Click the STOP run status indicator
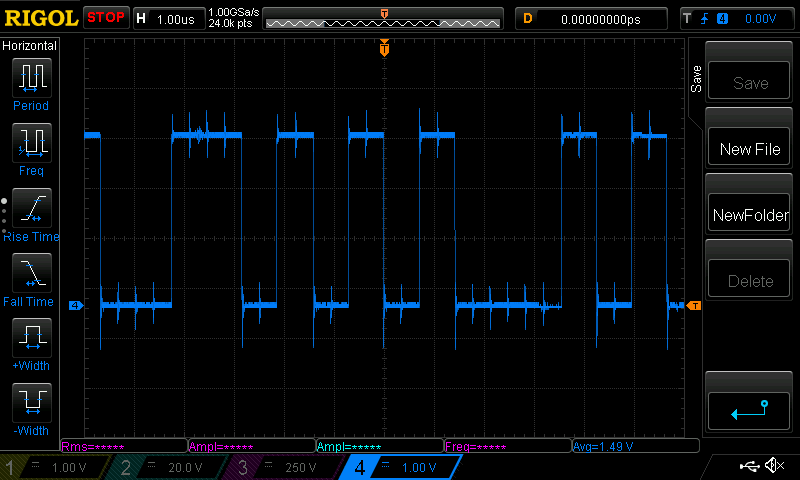Screen dimensions: 800x480 point(106,17)
